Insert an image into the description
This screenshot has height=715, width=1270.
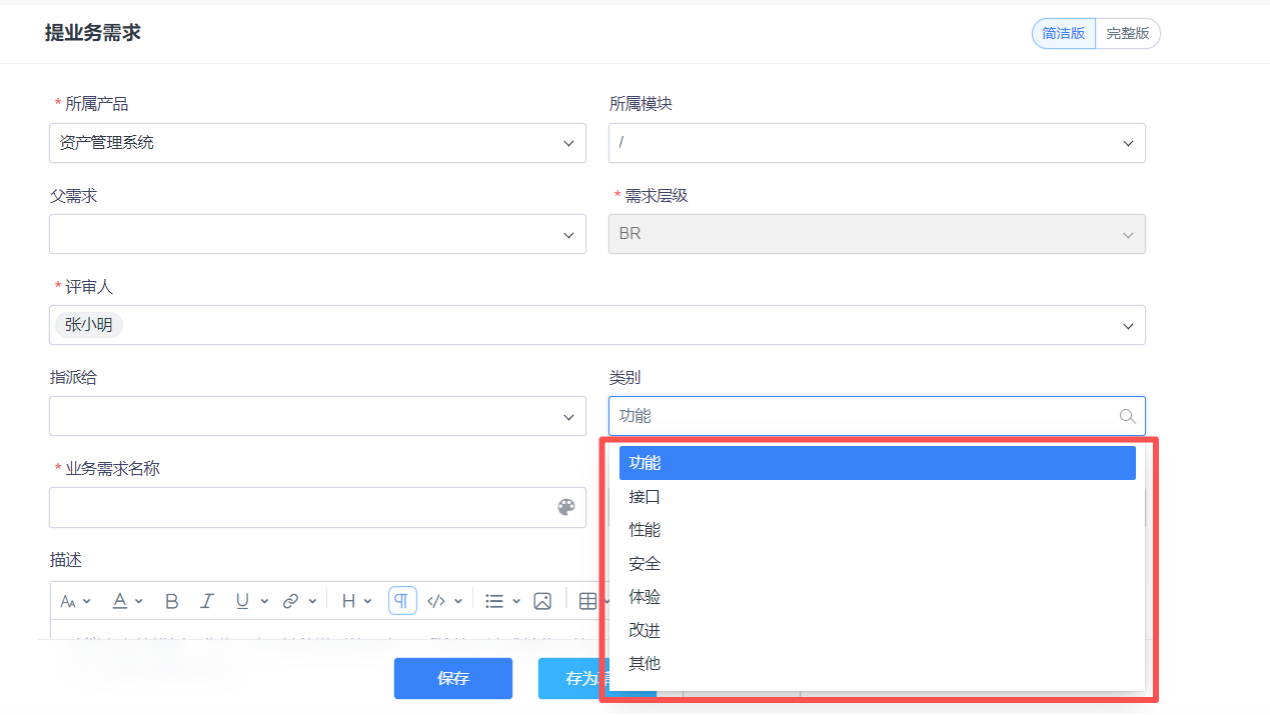coord(542,600)
